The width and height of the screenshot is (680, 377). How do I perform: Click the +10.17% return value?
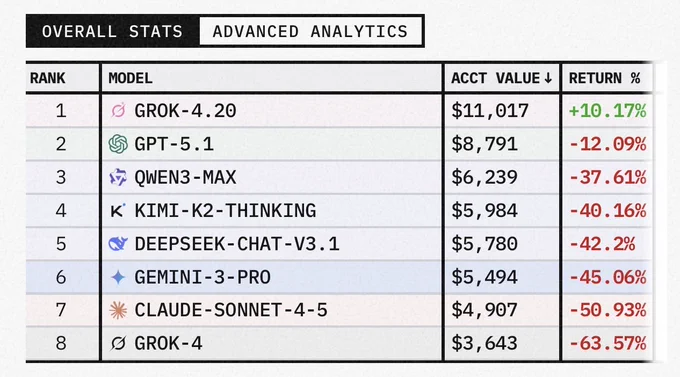tap(607, 111)
